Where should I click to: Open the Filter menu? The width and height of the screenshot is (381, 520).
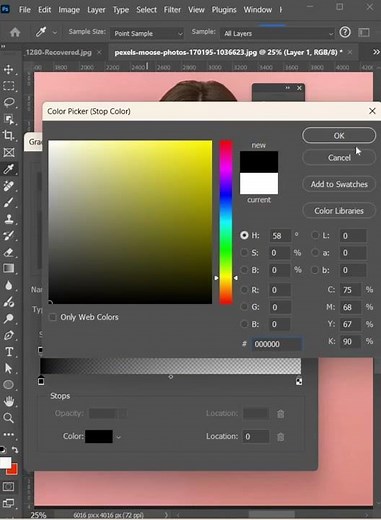tap(172, 10)
